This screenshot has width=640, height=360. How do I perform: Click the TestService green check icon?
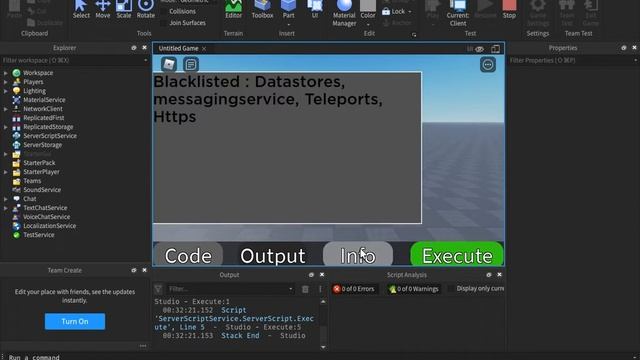click(x=16, y=235)
